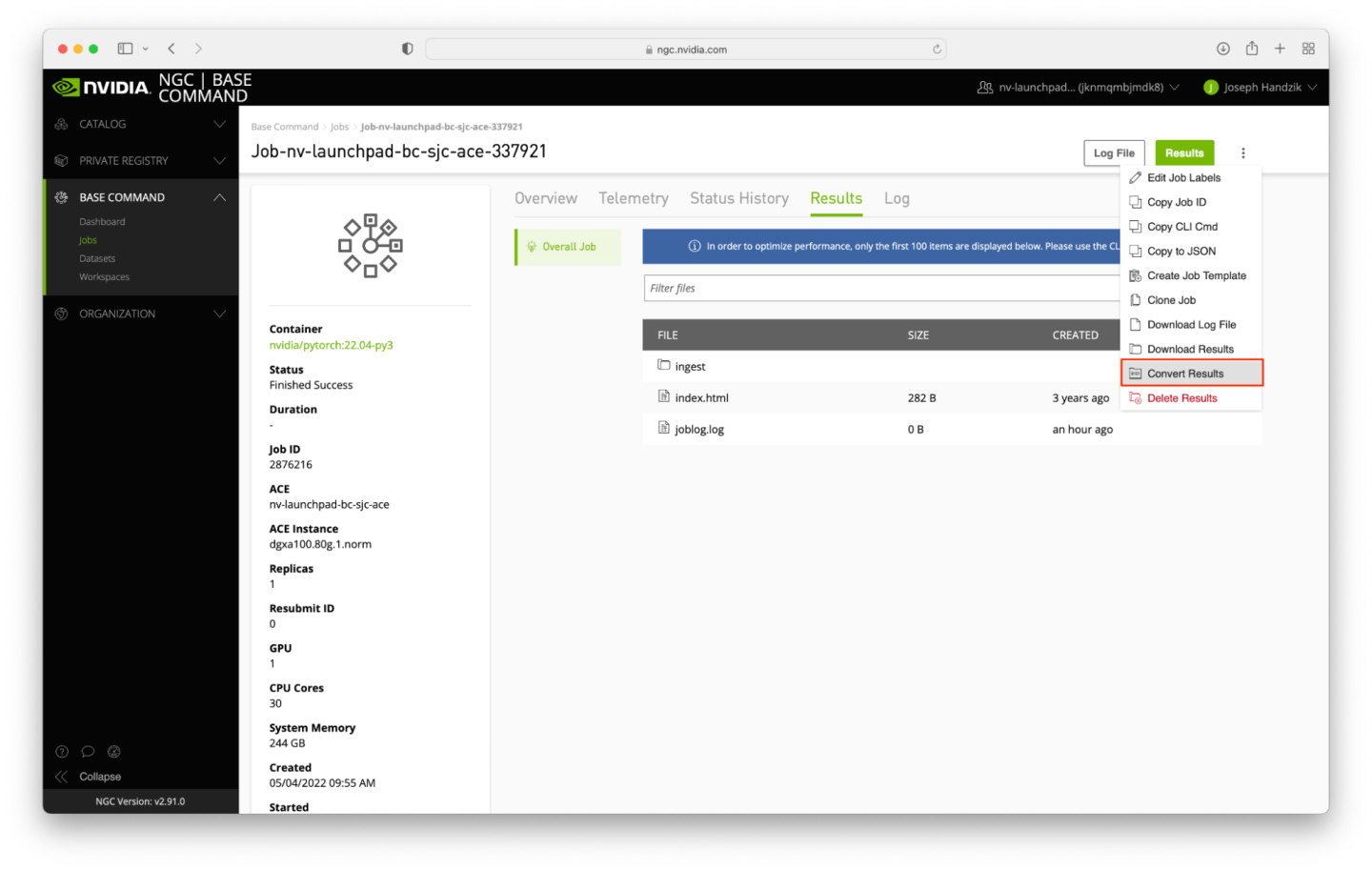Viewport: 1372px width, 870px height.
Task: Click the three-dot job actions menu icon
Action: [1242, 153]
